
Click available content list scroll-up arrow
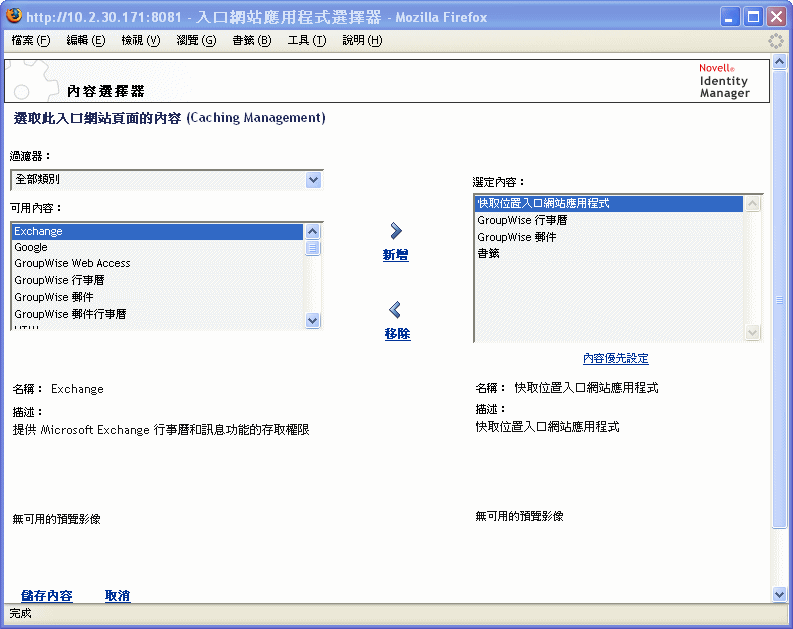[x=313, y=232]
